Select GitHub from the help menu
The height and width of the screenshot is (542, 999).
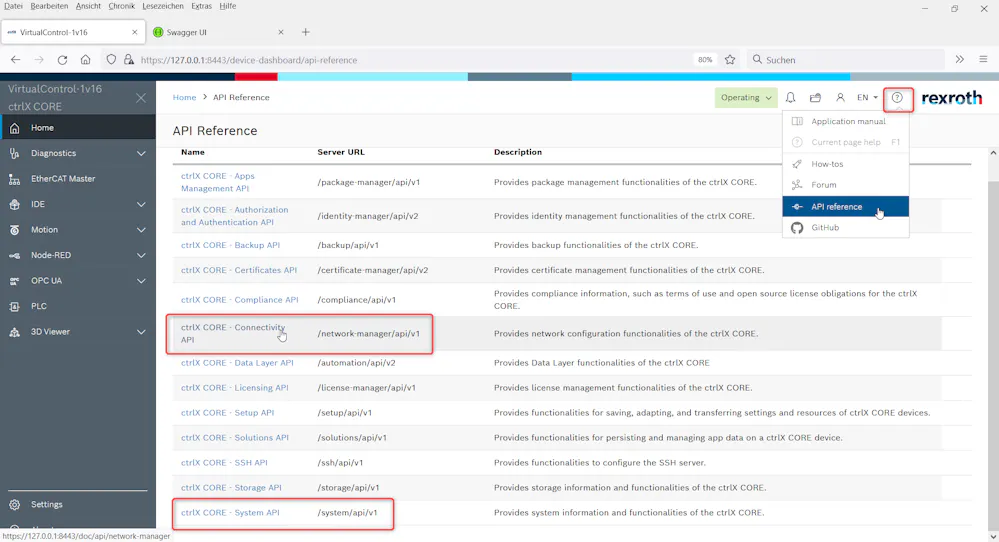coord(825,228)
